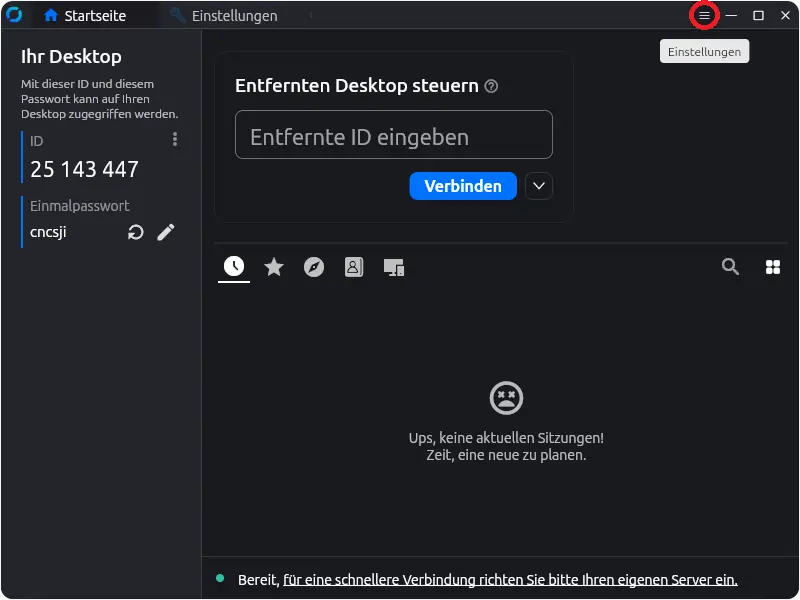800x600 pixels.
Task: Open the discovered devices compass tab
Action: coord(314,267)
